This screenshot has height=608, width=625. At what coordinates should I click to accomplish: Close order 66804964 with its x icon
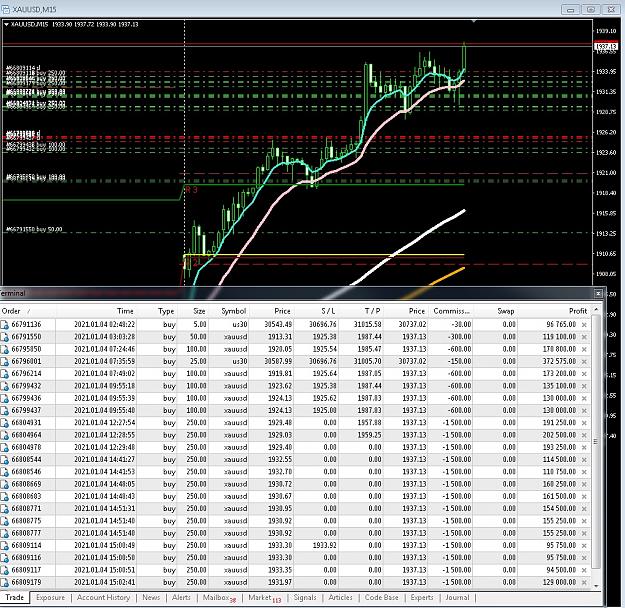pos(584,435)
